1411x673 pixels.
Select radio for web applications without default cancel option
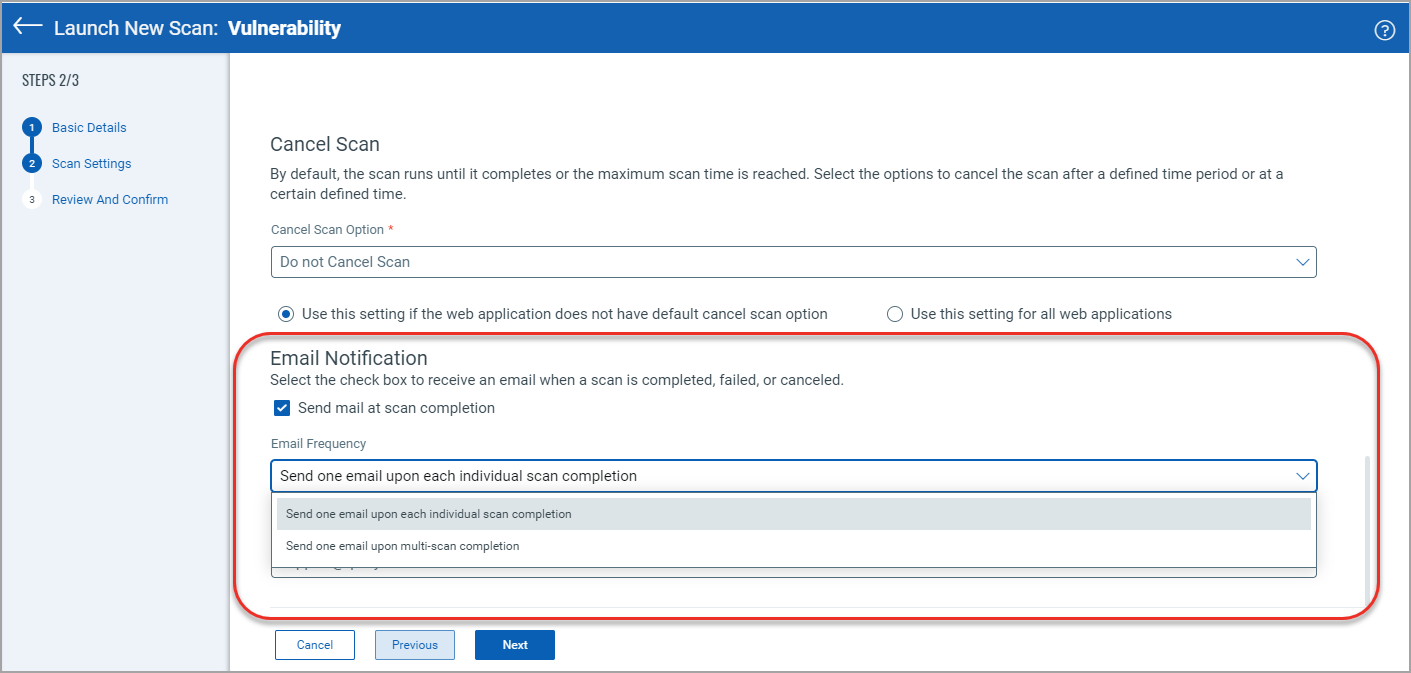click(x=286, y=314)
